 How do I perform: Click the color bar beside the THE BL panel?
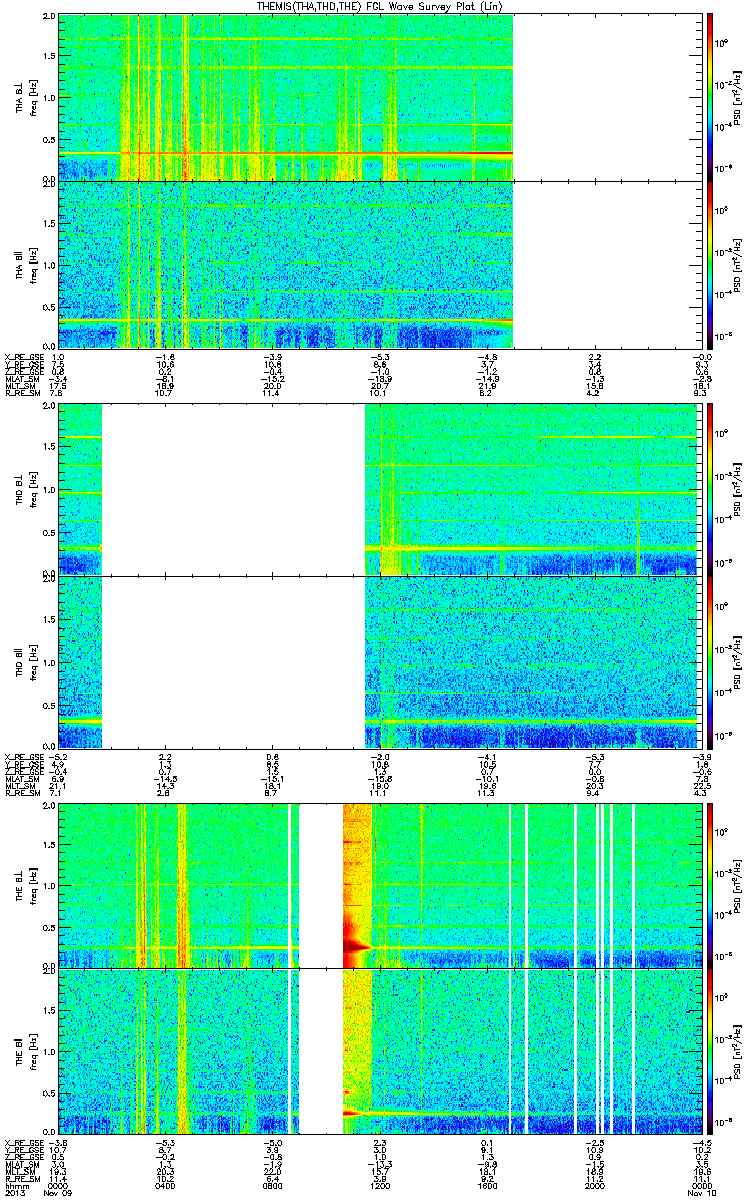tap(709, 884)
